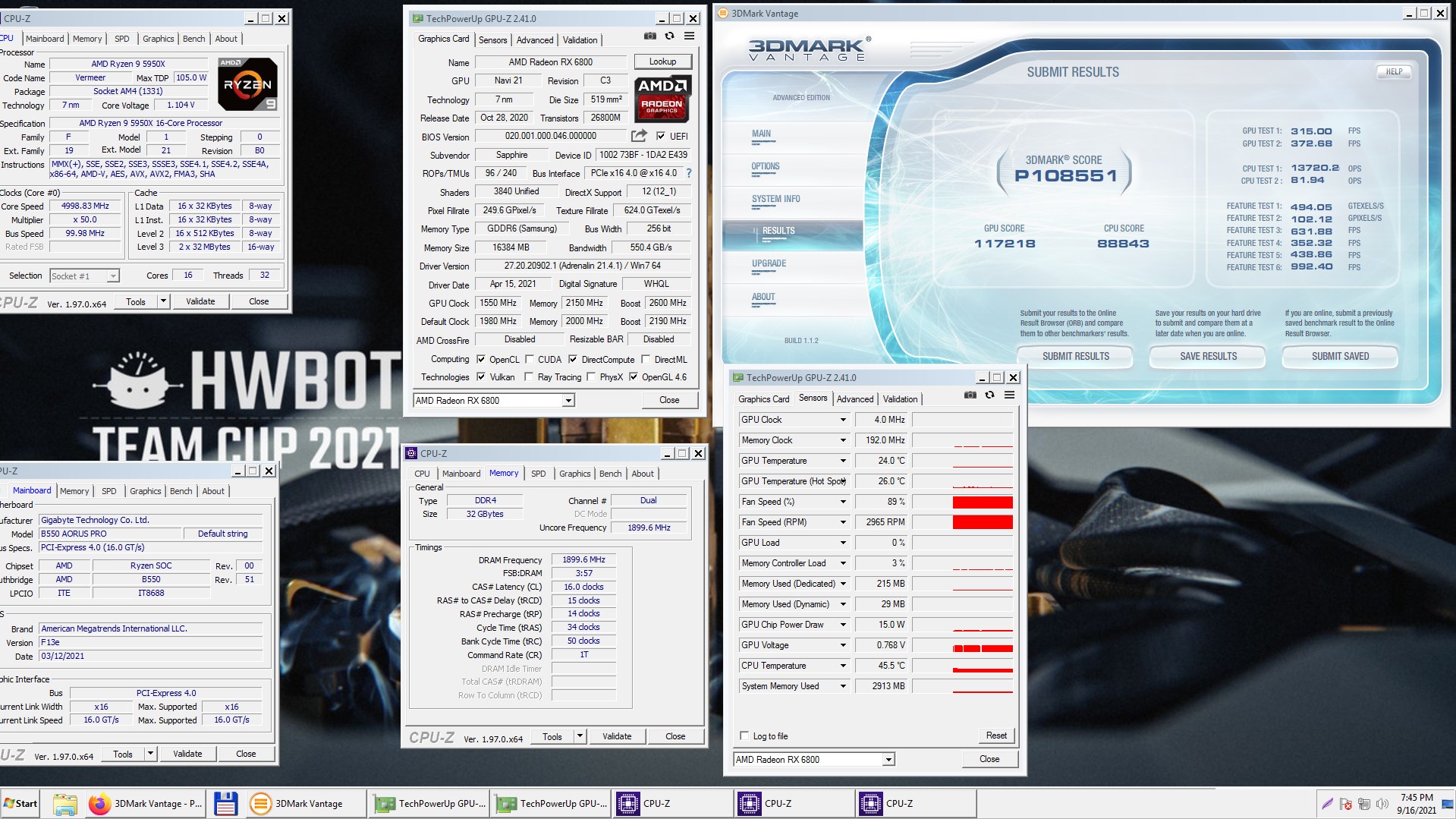Click the Fan Speed (RPM) red graph bar
Viewport: 1456px width, 819px height.
click(983, 522)
